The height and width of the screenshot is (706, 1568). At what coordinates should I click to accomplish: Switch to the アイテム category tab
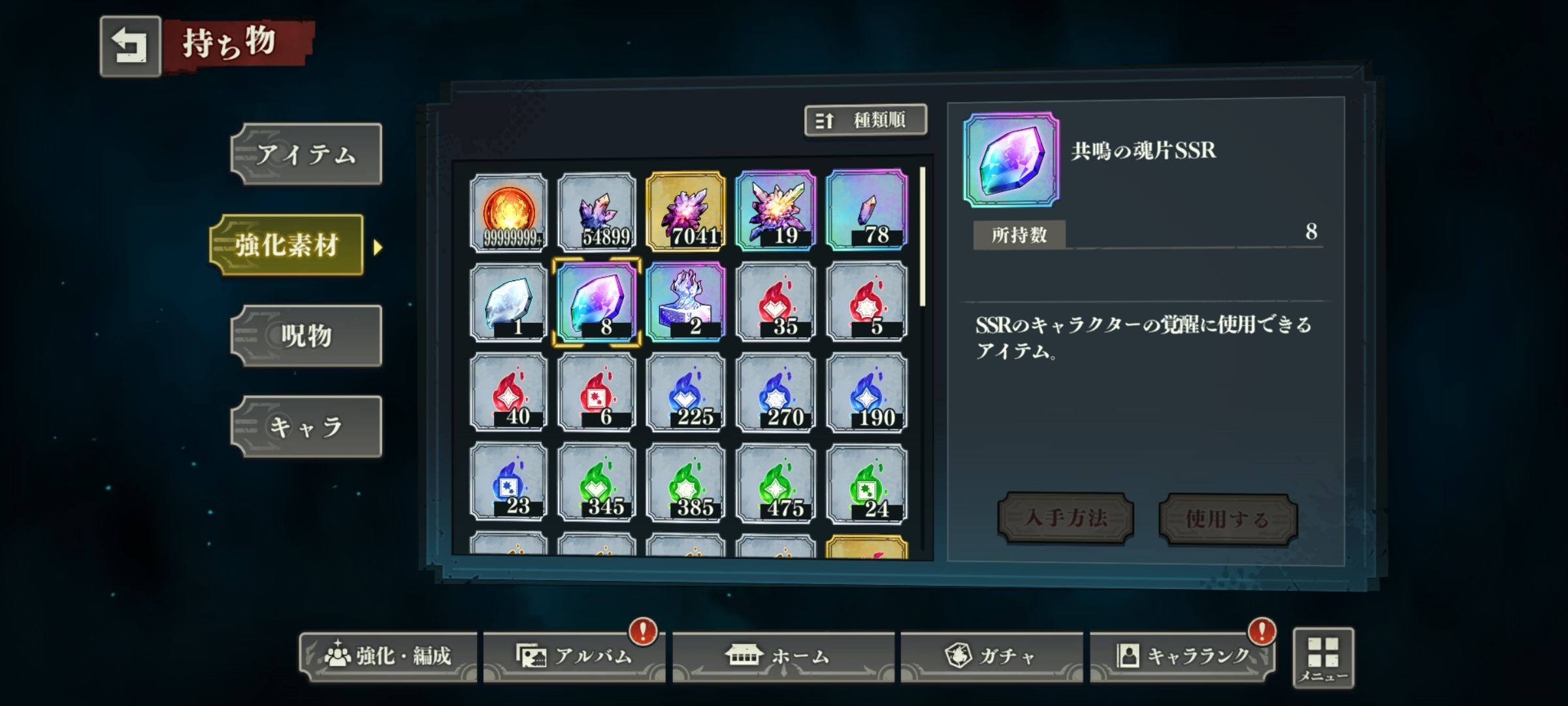click(x=306, y=154)
